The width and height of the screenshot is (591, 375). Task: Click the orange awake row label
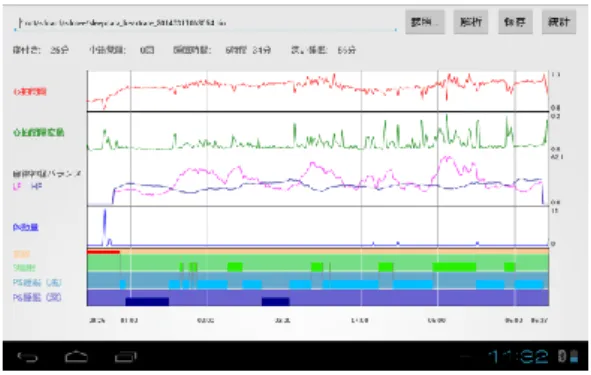[21, 254]
